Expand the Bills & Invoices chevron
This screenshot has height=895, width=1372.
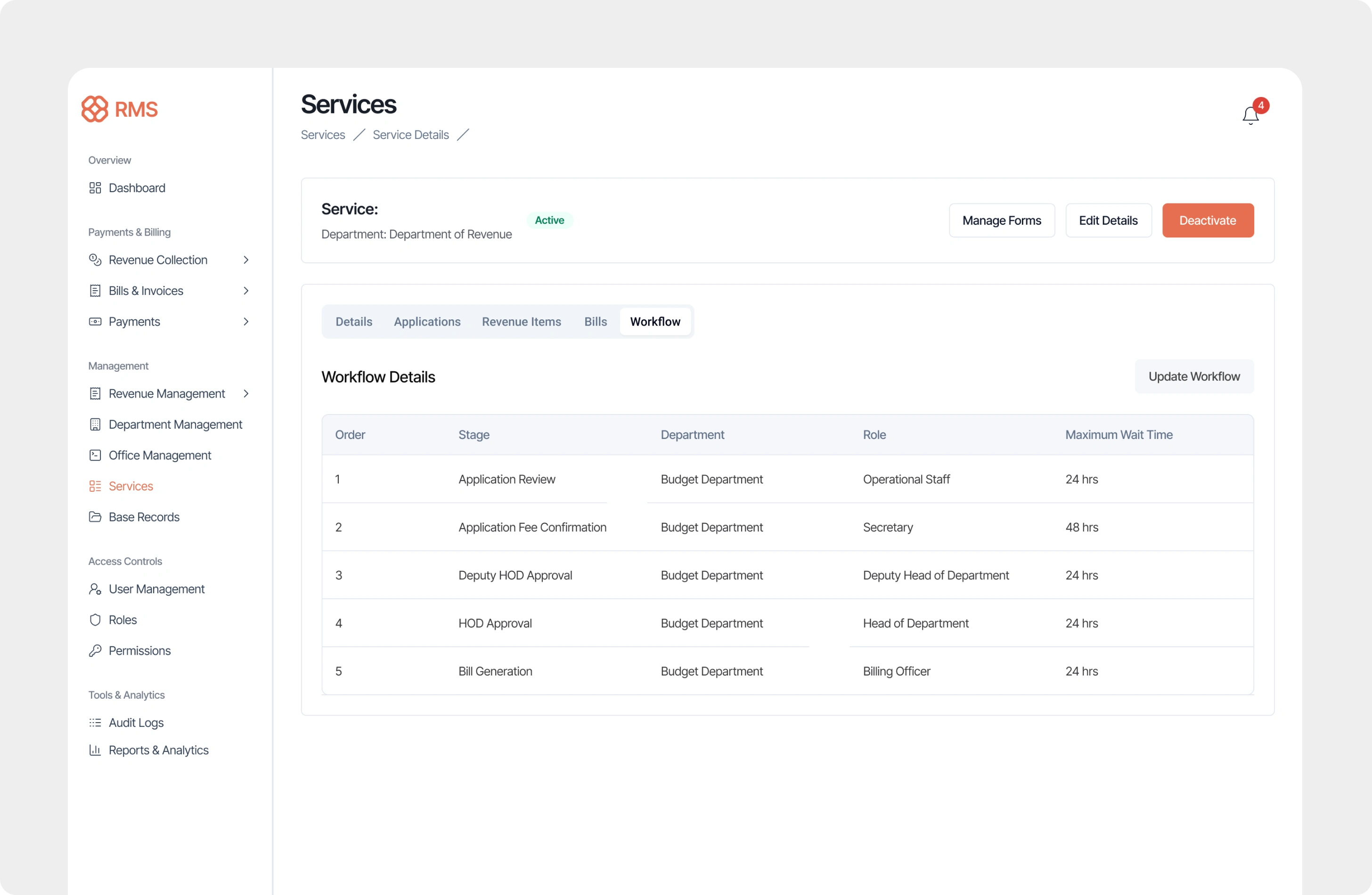[x=246, y=291]
